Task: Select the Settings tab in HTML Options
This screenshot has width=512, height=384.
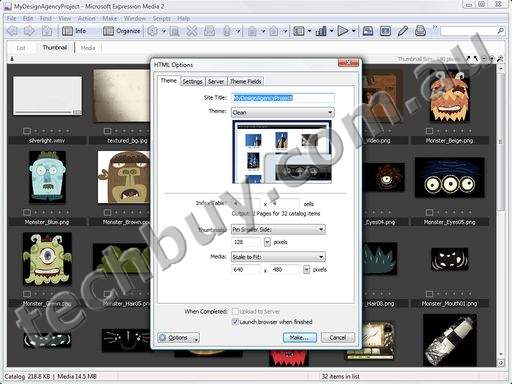Action: point(192,81)
